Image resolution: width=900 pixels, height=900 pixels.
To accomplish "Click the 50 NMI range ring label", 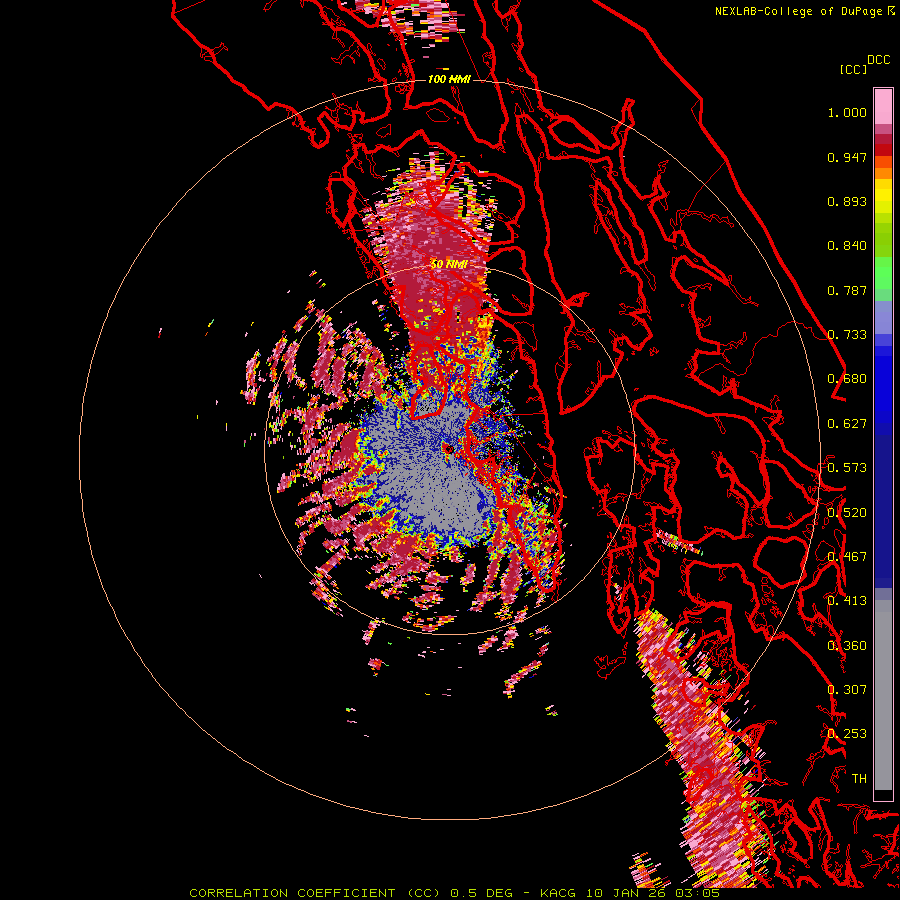I will click(449, 265).
